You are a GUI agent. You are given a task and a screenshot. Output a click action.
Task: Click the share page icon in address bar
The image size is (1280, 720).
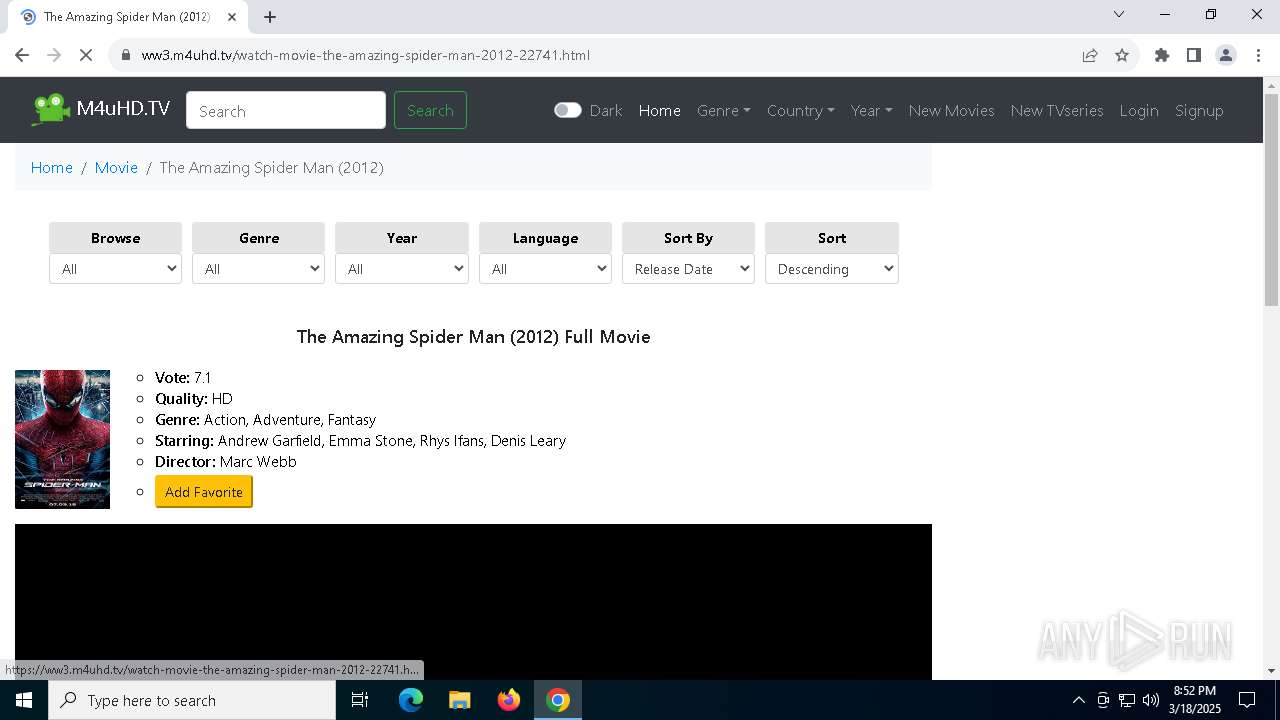point(1090,55)
